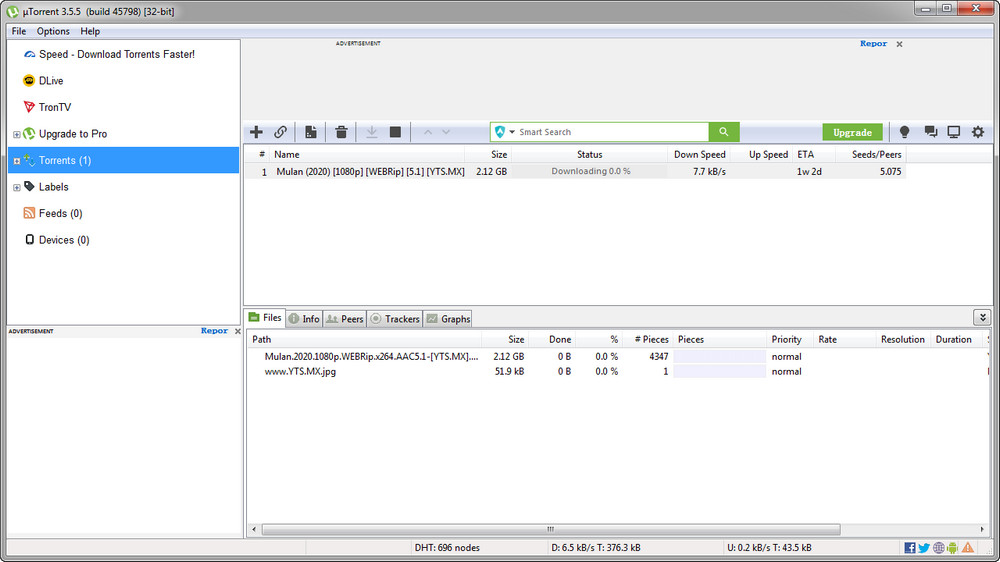Click the Add Torrent plus icon

click(x=256, y=132)
